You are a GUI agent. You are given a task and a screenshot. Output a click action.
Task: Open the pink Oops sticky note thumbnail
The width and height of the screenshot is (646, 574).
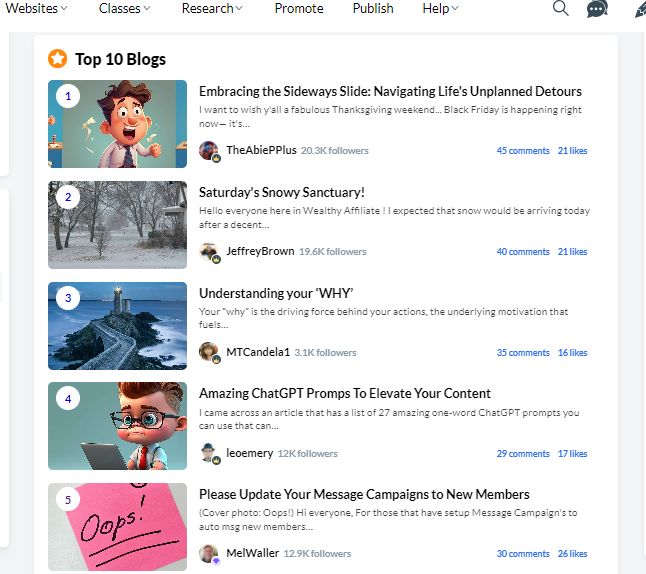[117, 527]
